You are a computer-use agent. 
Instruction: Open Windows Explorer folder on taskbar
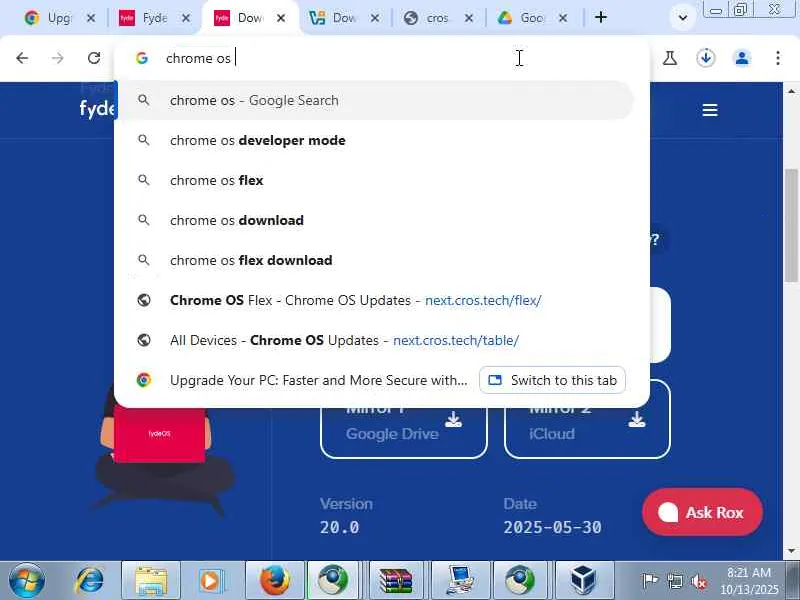tap(151, 581)
